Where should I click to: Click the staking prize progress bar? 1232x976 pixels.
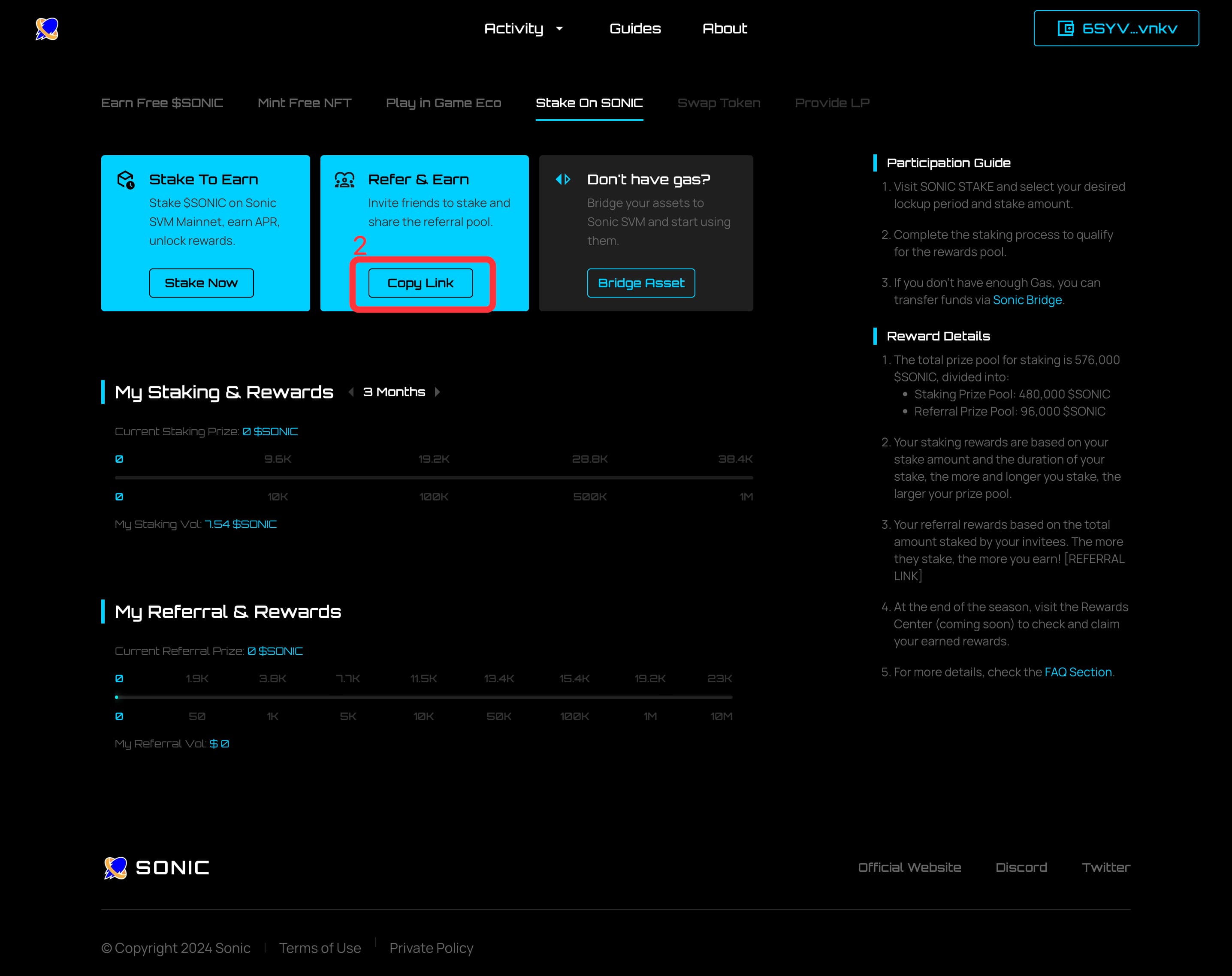coord(434,477)
